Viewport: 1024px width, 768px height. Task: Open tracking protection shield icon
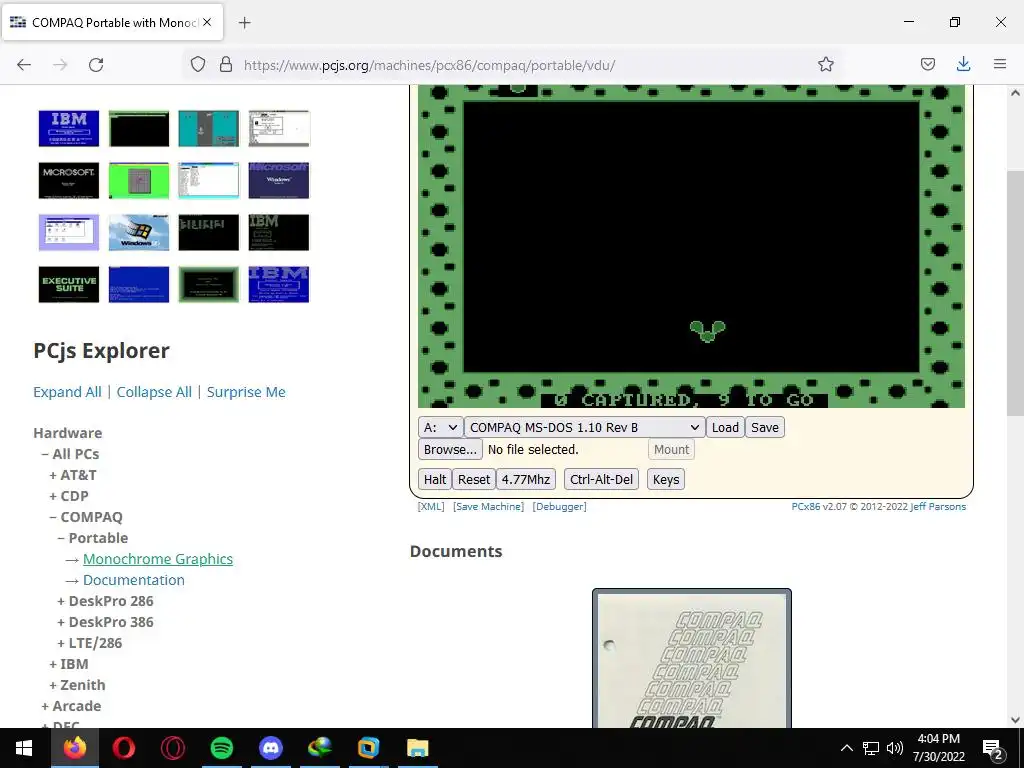(x=198, y=64)
